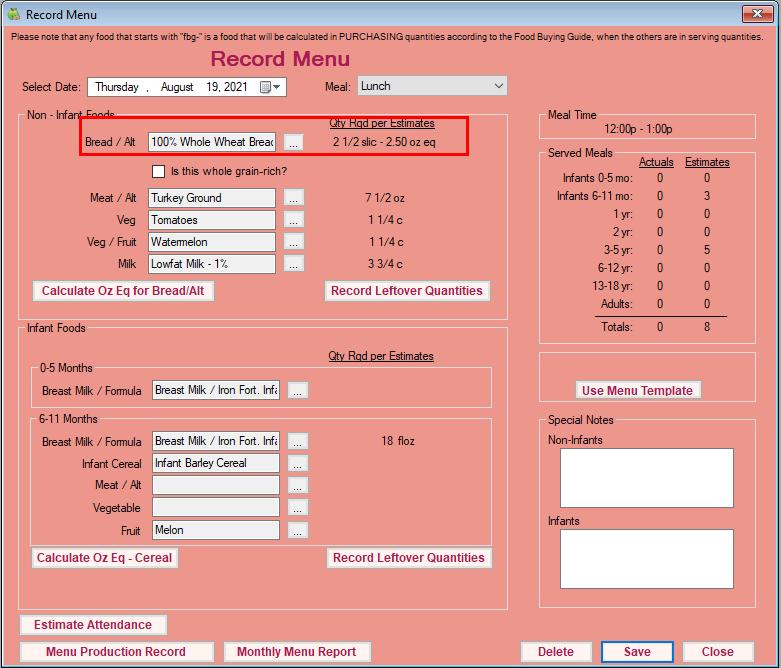Open the Monthly Menu Report

point(297,652)
